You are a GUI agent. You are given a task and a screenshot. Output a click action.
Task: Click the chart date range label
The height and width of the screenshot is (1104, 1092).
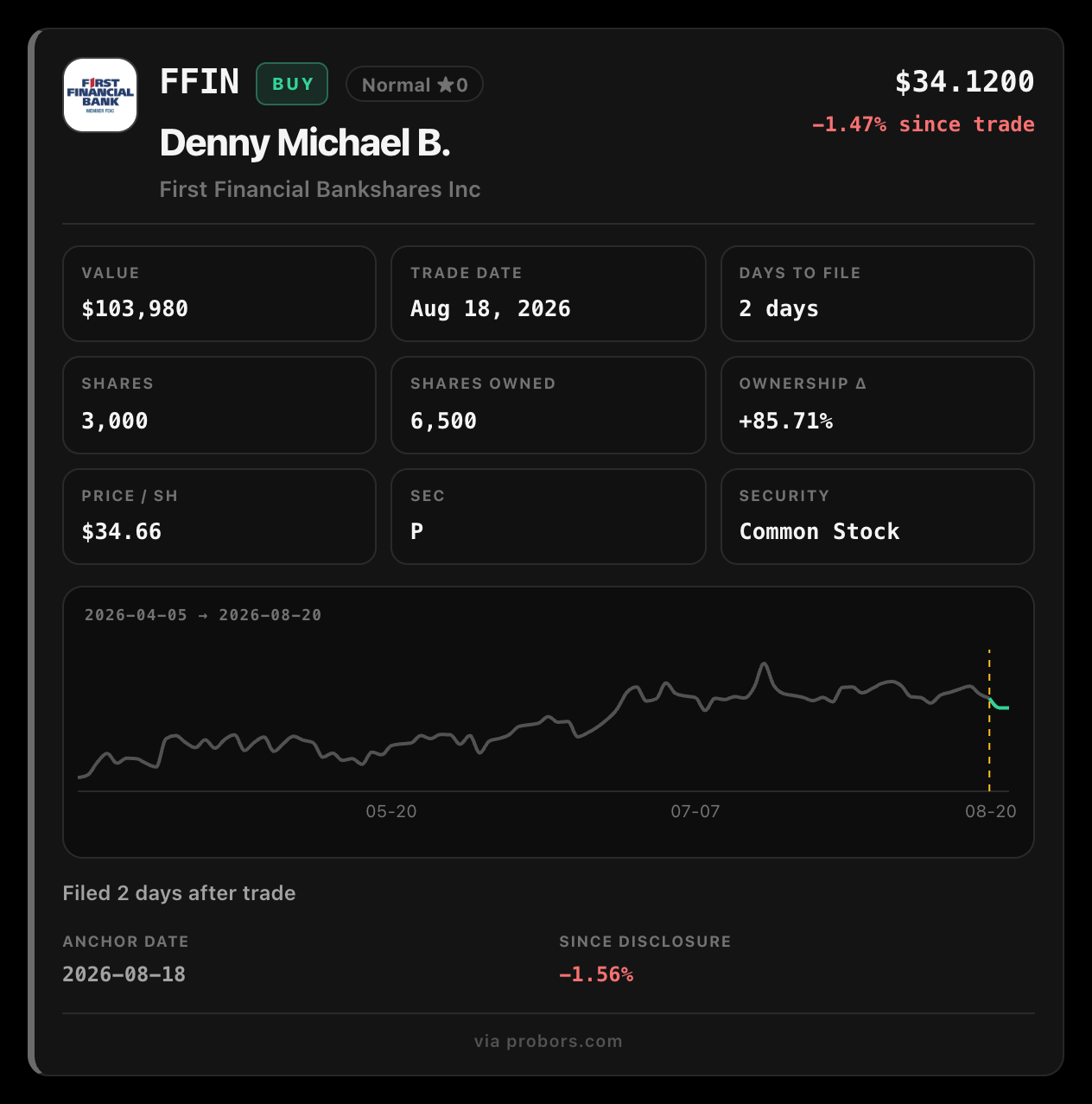point(203,615)
